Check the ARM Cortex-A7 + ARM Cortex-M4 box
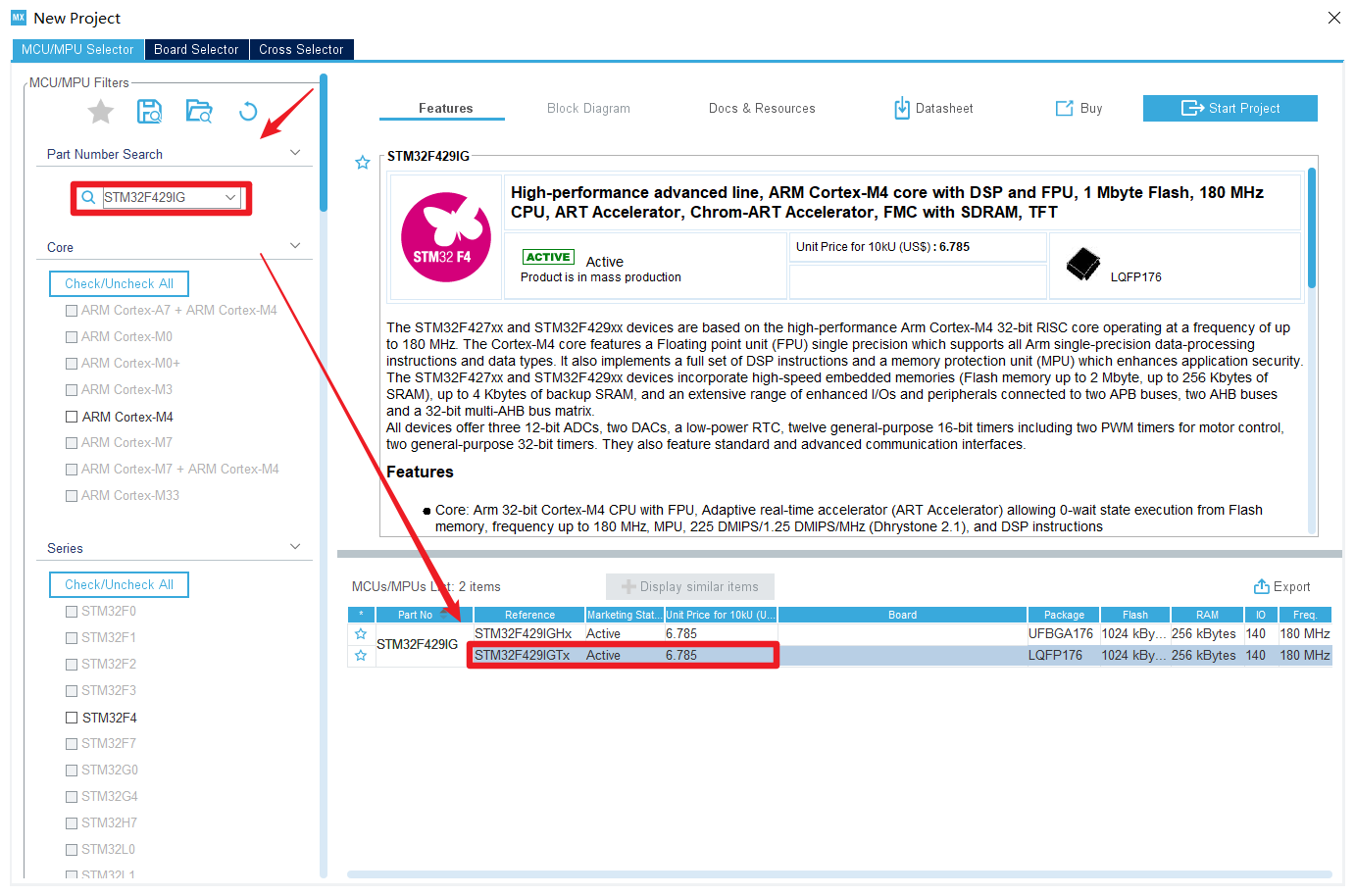This screenshot has height=896, width=1355. [72, 311]
